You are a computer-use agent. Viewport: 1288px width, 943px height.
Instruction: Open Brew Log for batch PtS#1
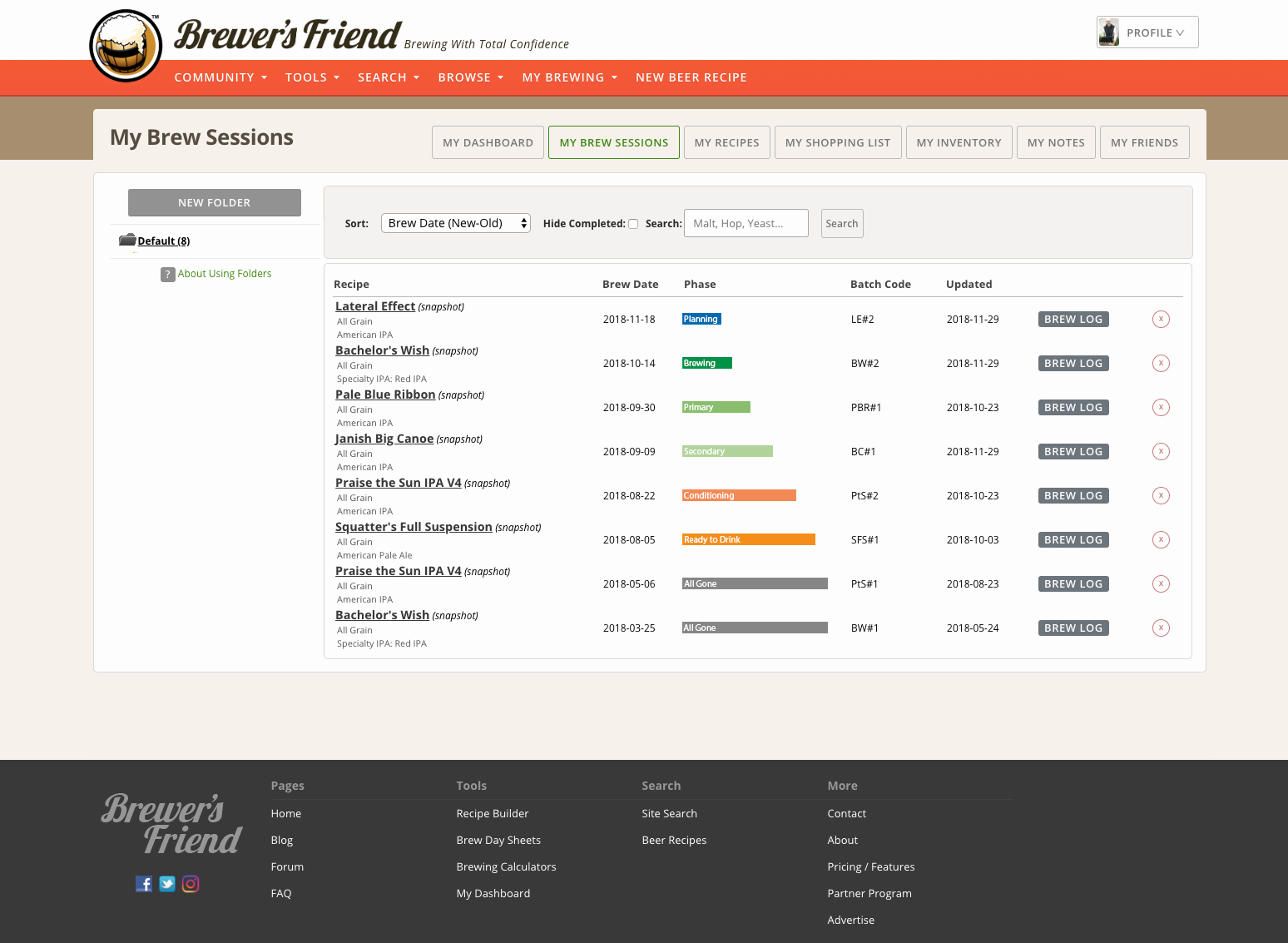click(x=1073, y=583)
